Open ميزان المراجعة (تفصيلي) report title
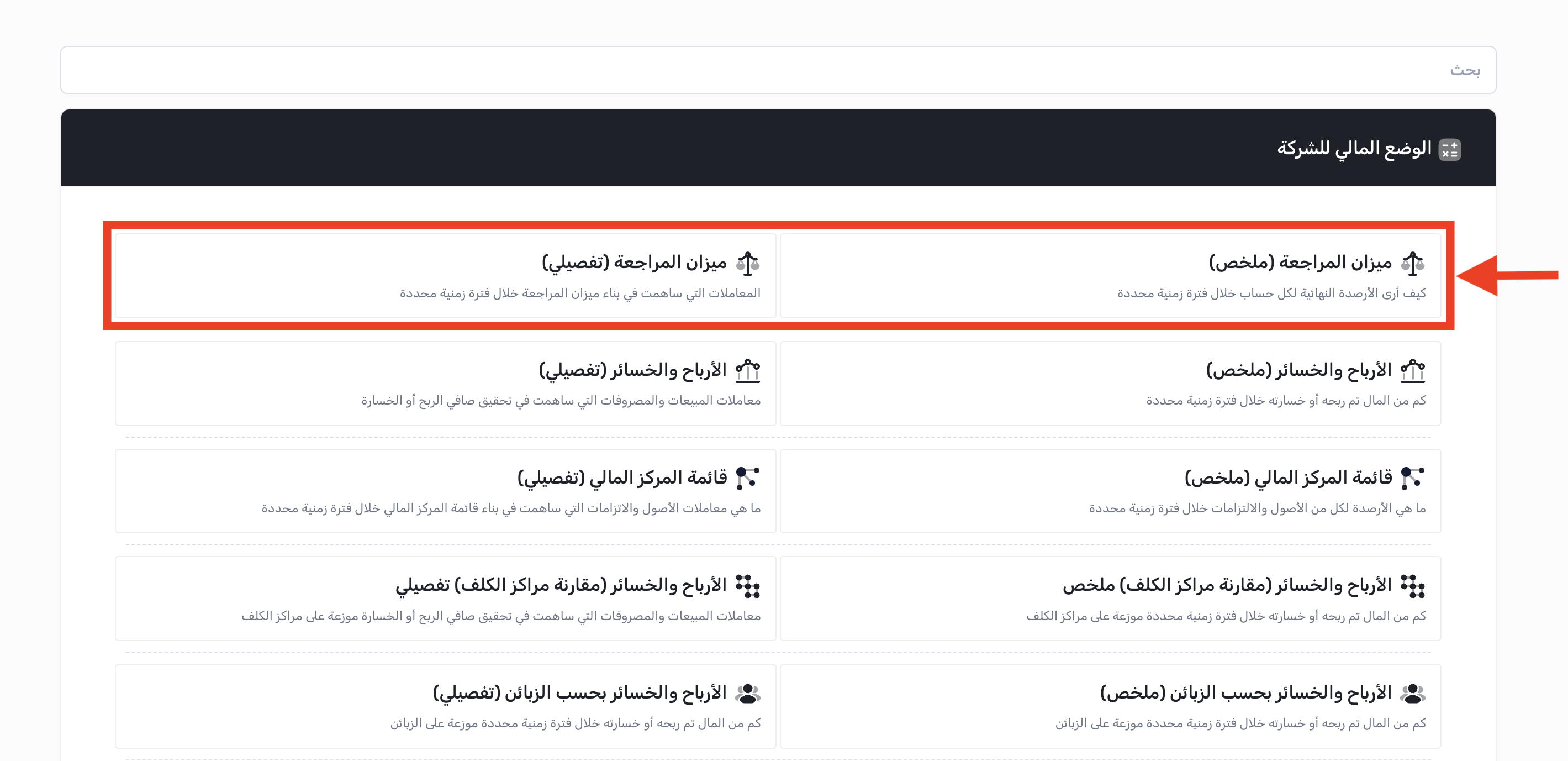This screenshot has height=761, width=1568. tap(633, 263)
